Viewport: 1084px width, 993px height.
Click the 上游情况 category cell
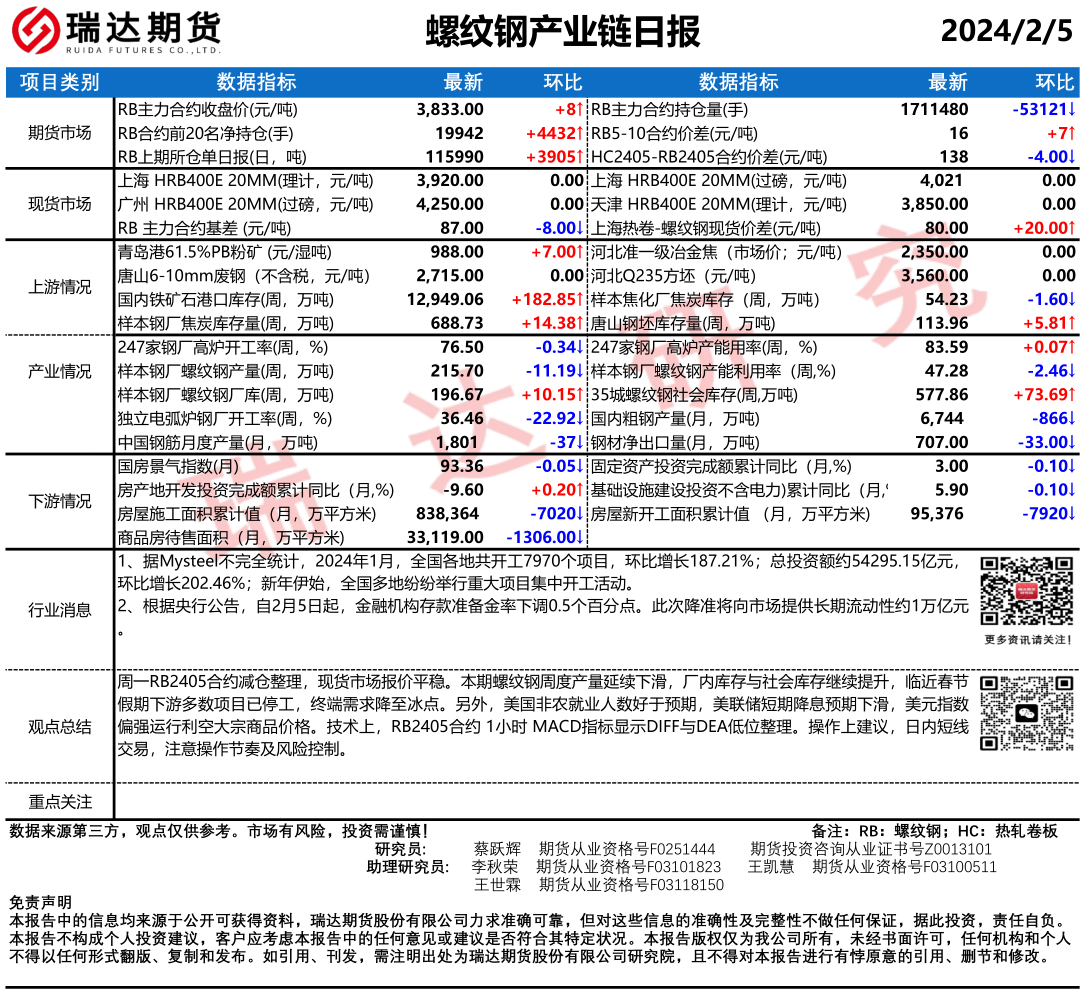click(59, 287)
